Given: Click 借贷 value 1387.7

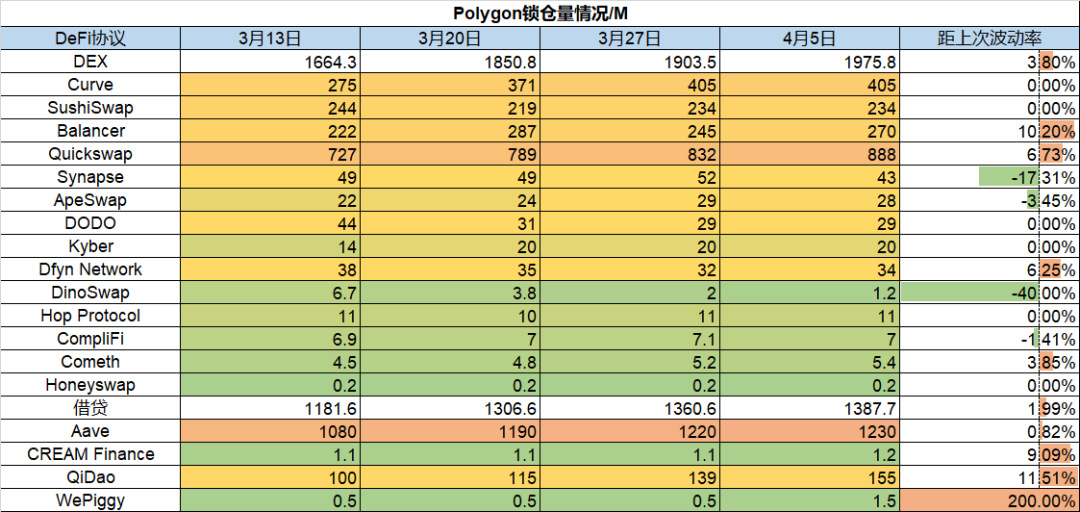Looking at the screenshot, I should [809, 408].
